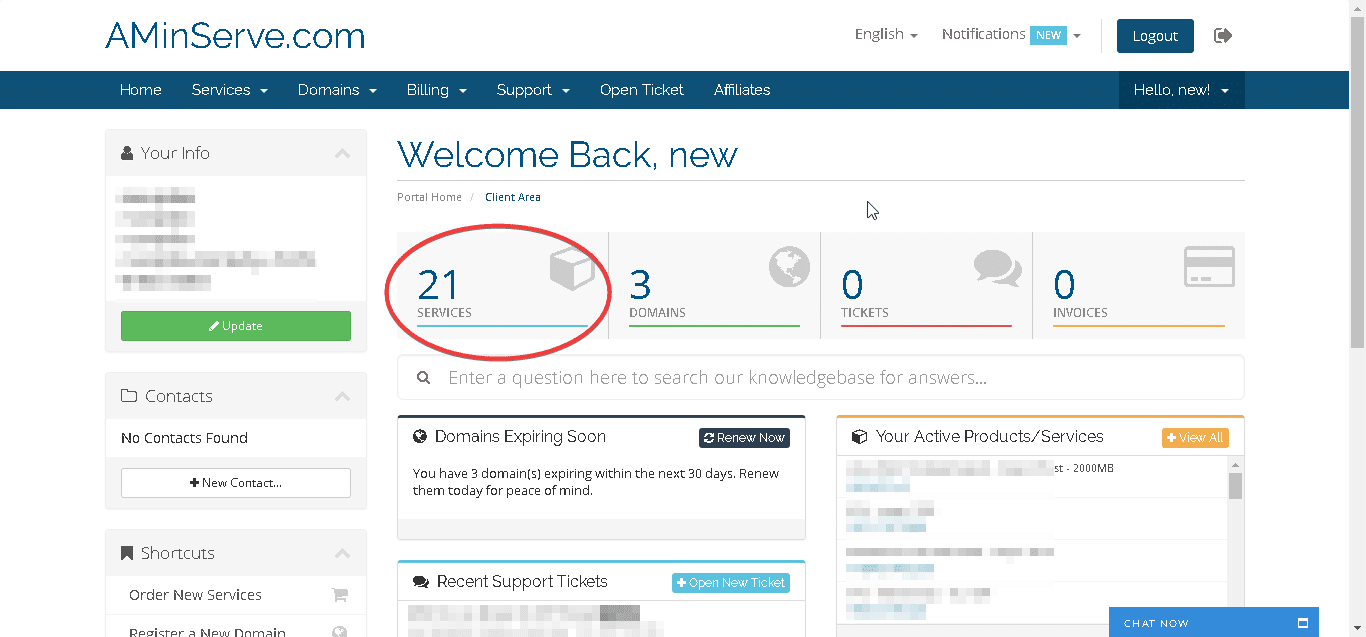This screenshot has width=1366, height=637.
Task: Click the shopping cart icon beside Order New Services
Action: pyautogui.click(x=340, y=595)
